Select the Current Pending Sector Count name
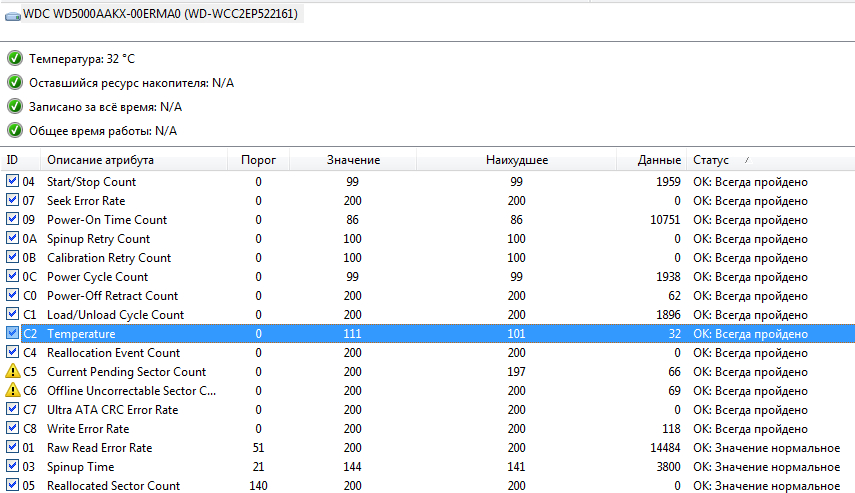Viewport: 855px width, 493px height. (127, 372)
